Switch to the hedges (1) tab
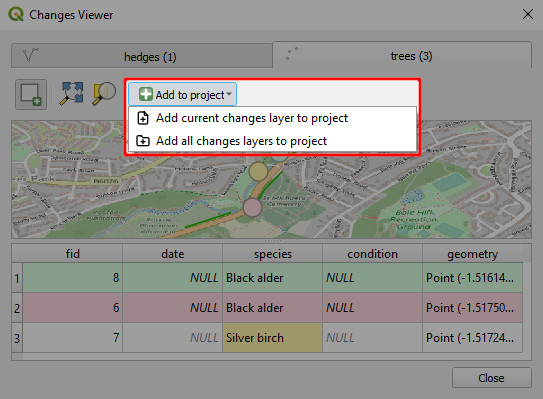This screenshot has width=543, height=399. (142, 56)
